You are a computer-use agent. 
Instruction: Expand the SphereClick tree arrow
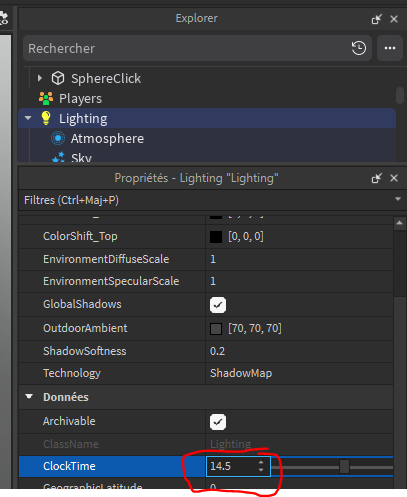40,78
